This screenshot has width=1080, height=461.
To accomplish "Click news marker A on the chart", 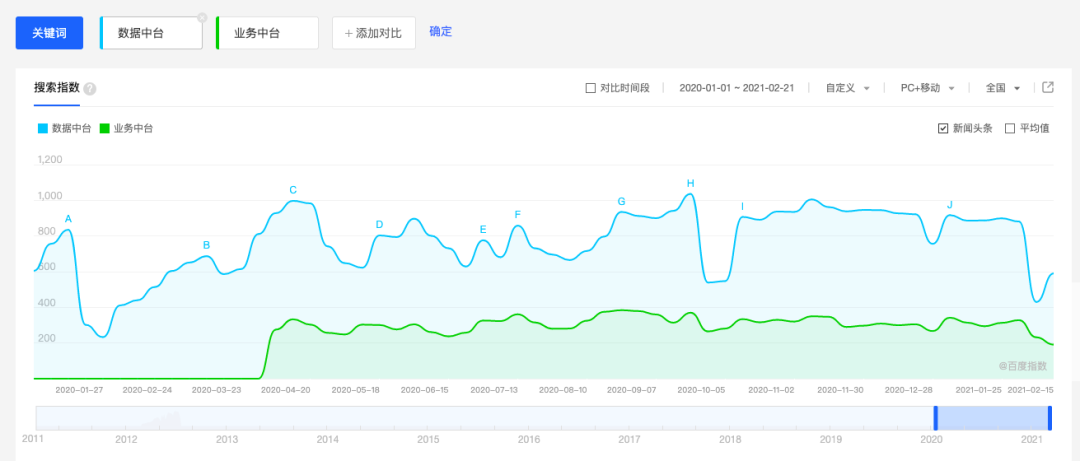I will pos(68,219).
